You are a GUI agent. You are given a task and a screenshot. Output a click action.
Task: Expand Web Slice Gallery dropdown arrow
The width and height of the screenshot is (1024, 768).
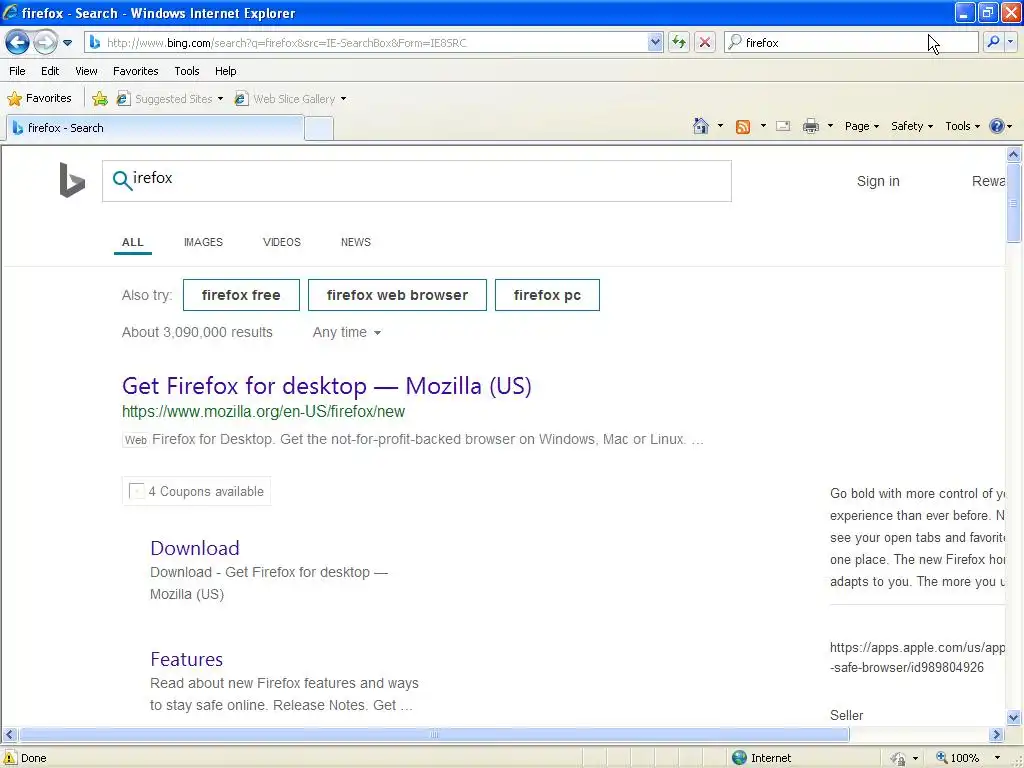point(344,99)
